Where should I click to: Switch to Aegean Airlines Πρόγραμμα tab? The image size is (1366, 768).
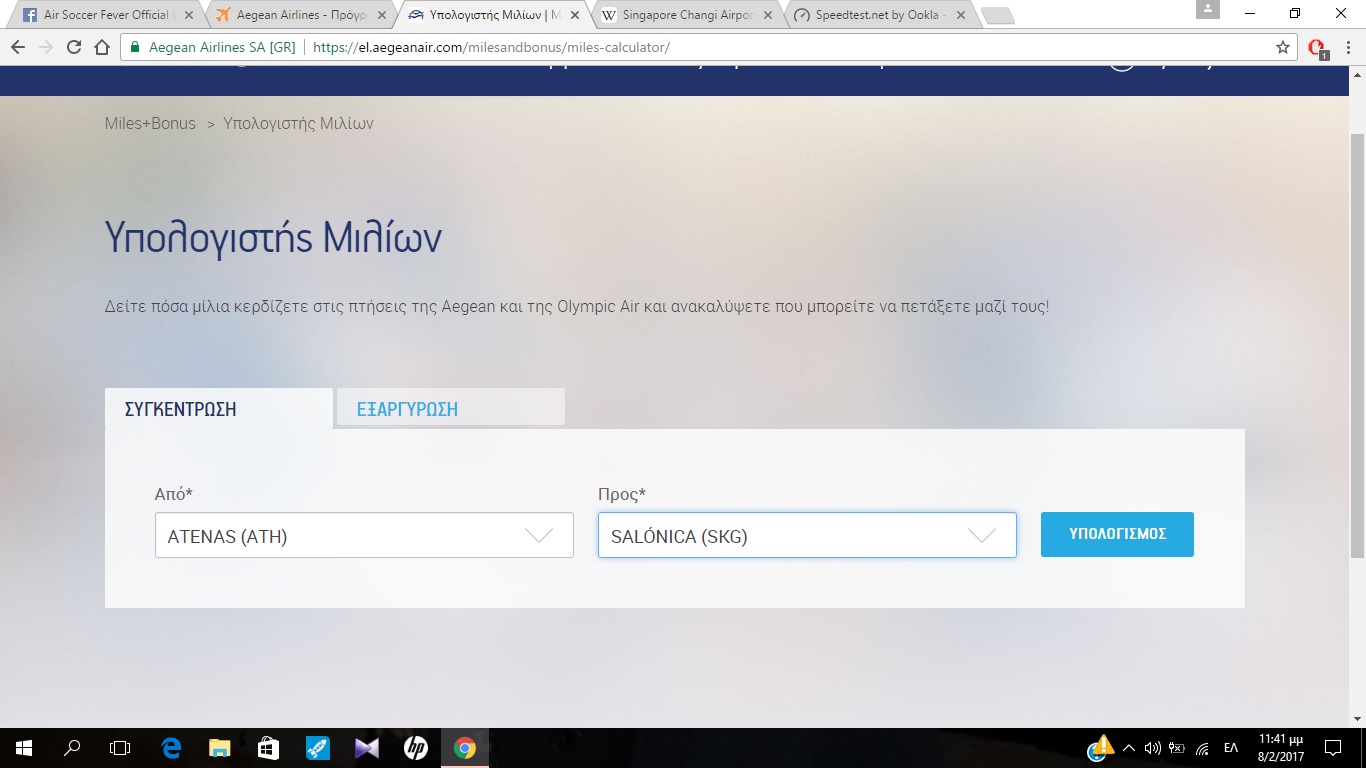tap(298, 16)
